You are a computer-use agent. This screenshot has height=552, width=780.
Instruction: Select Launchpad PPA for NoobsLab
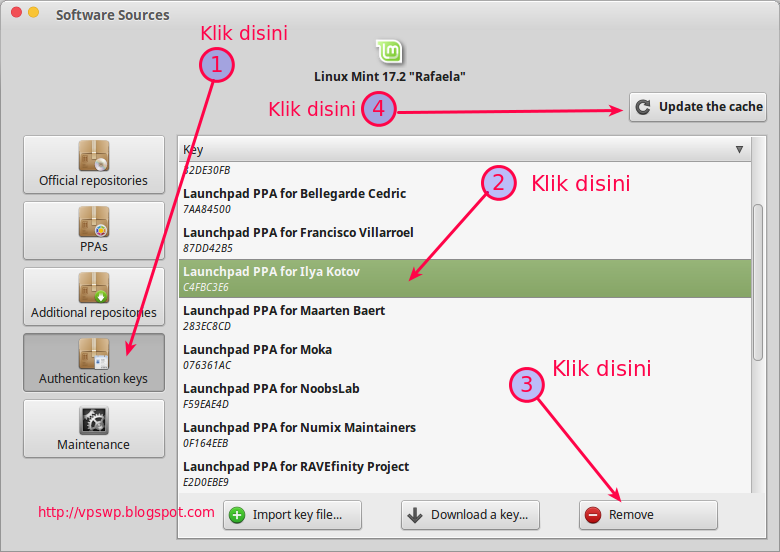pyautogui.click(x=465, y=396)
